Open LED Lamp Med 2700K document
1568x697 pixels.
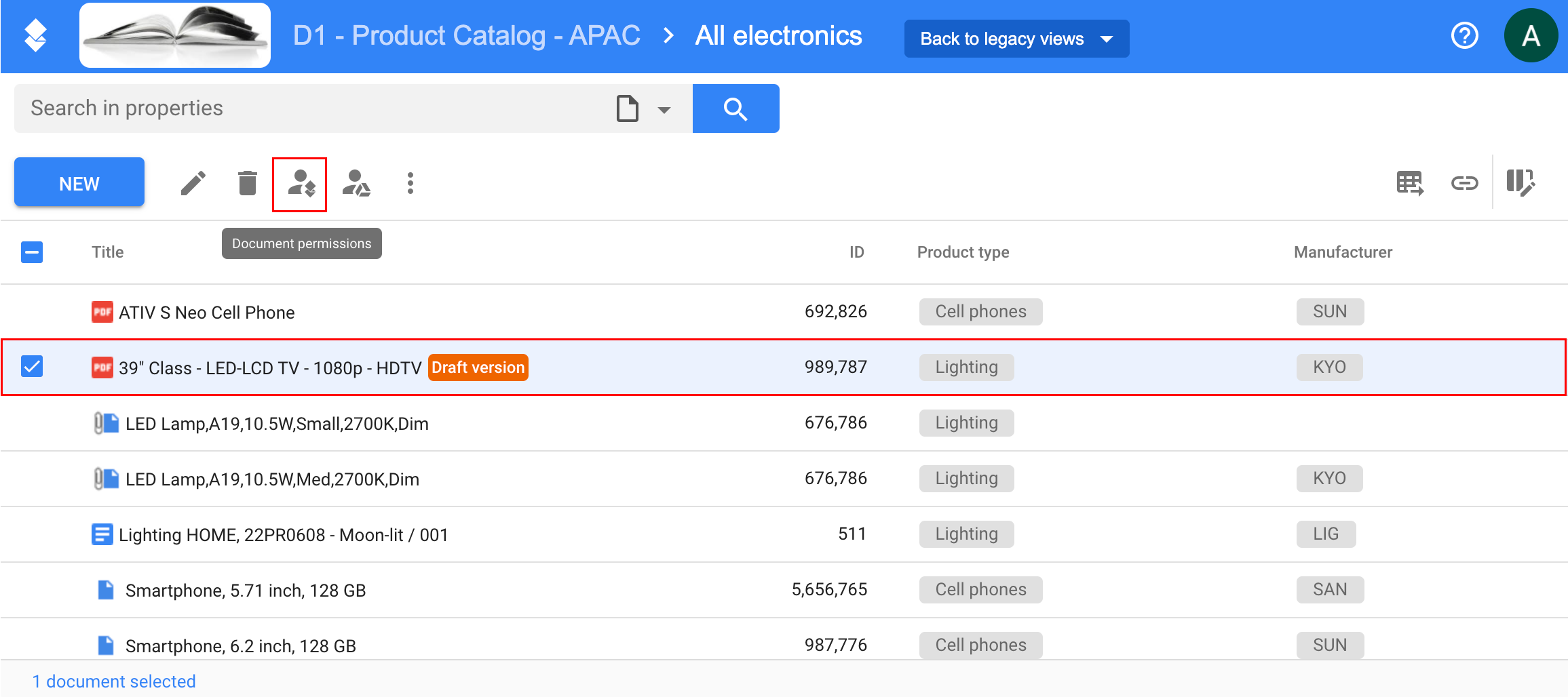click(x=272, y=479)
